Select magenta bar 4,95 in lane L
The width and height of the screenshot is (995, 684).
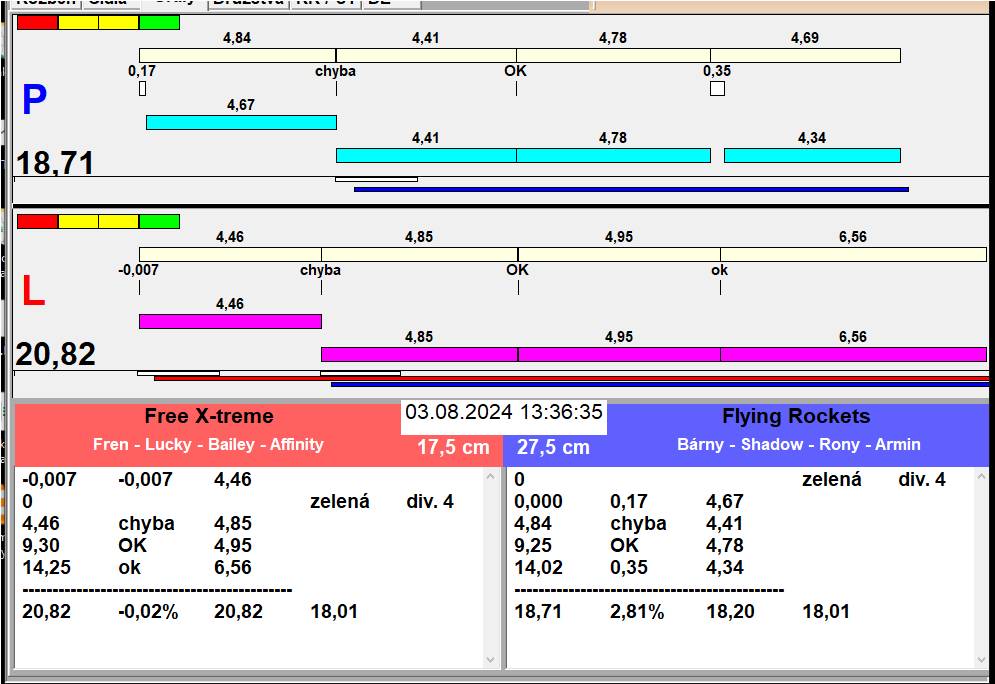(x=619, y=354)
